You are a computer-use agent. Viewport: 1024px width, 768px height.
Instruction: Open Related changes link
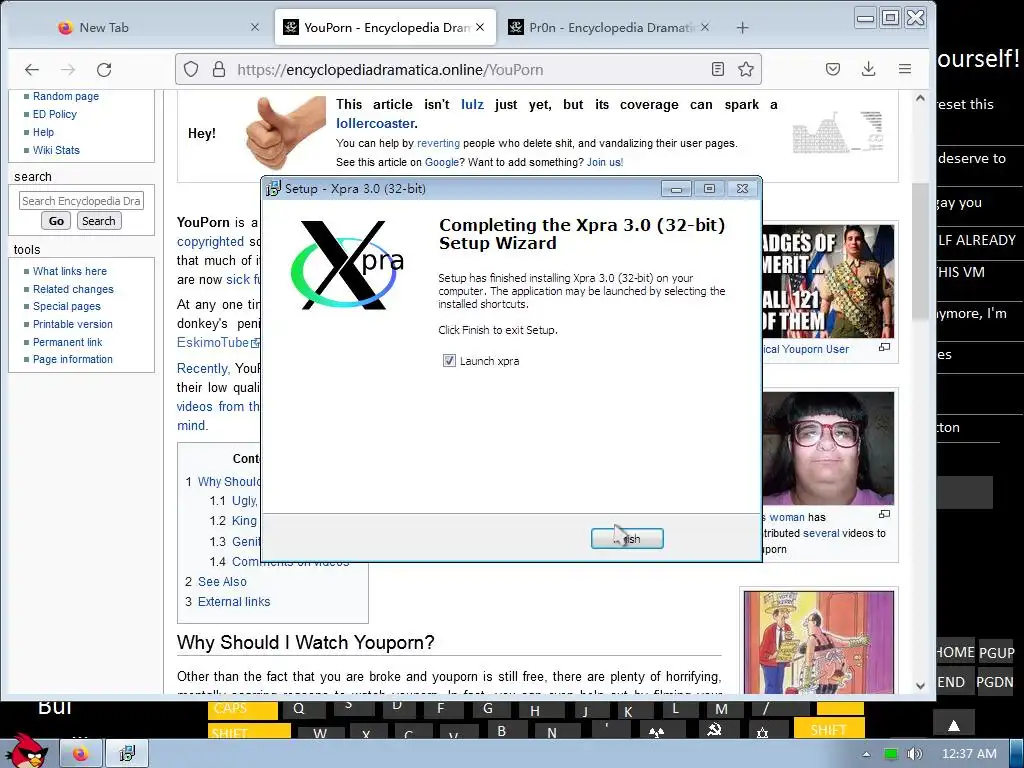coord(73,289)
